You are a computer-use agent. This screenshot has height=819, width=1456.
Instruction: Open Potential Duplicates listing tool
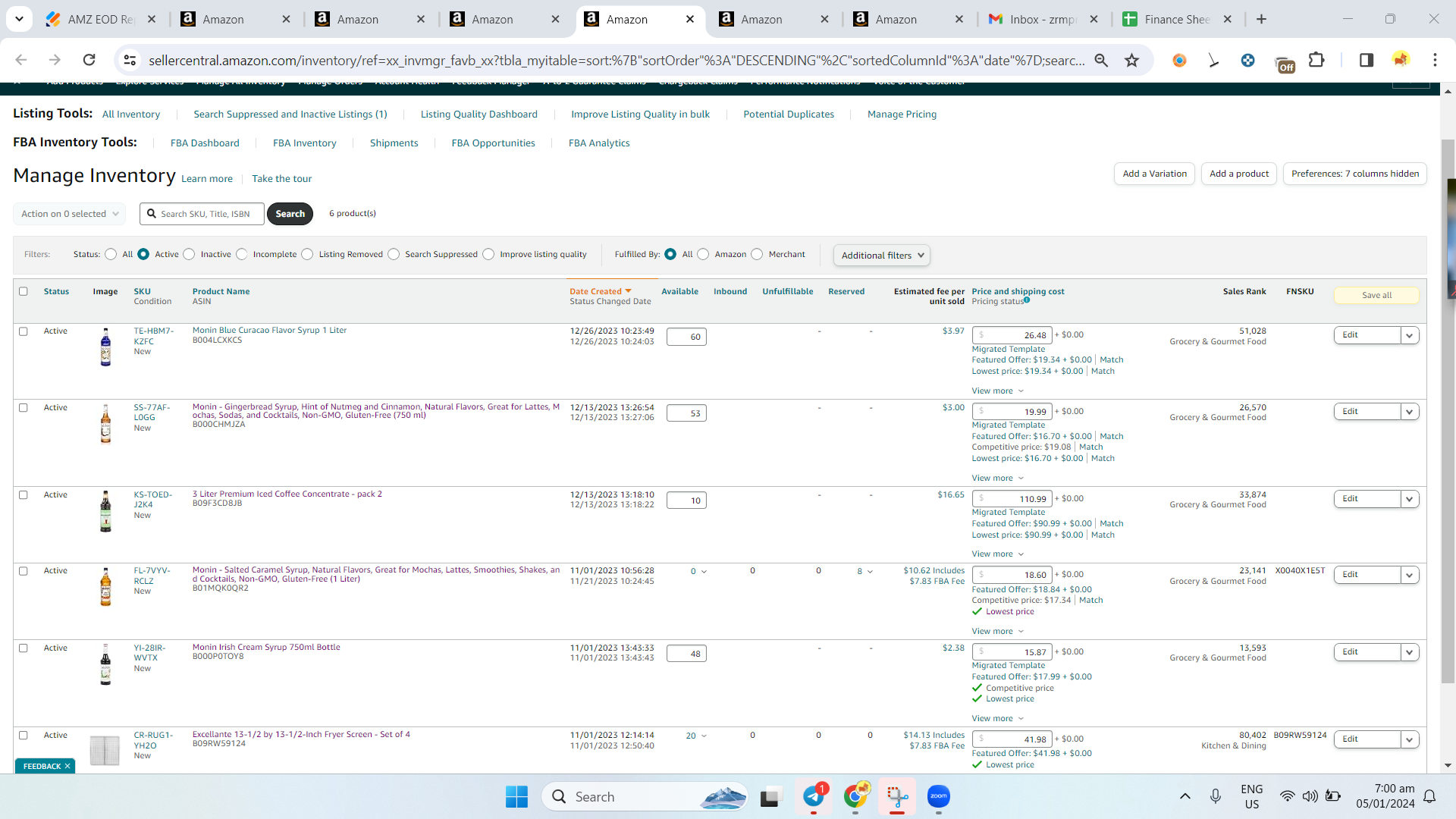coord(789,115)
